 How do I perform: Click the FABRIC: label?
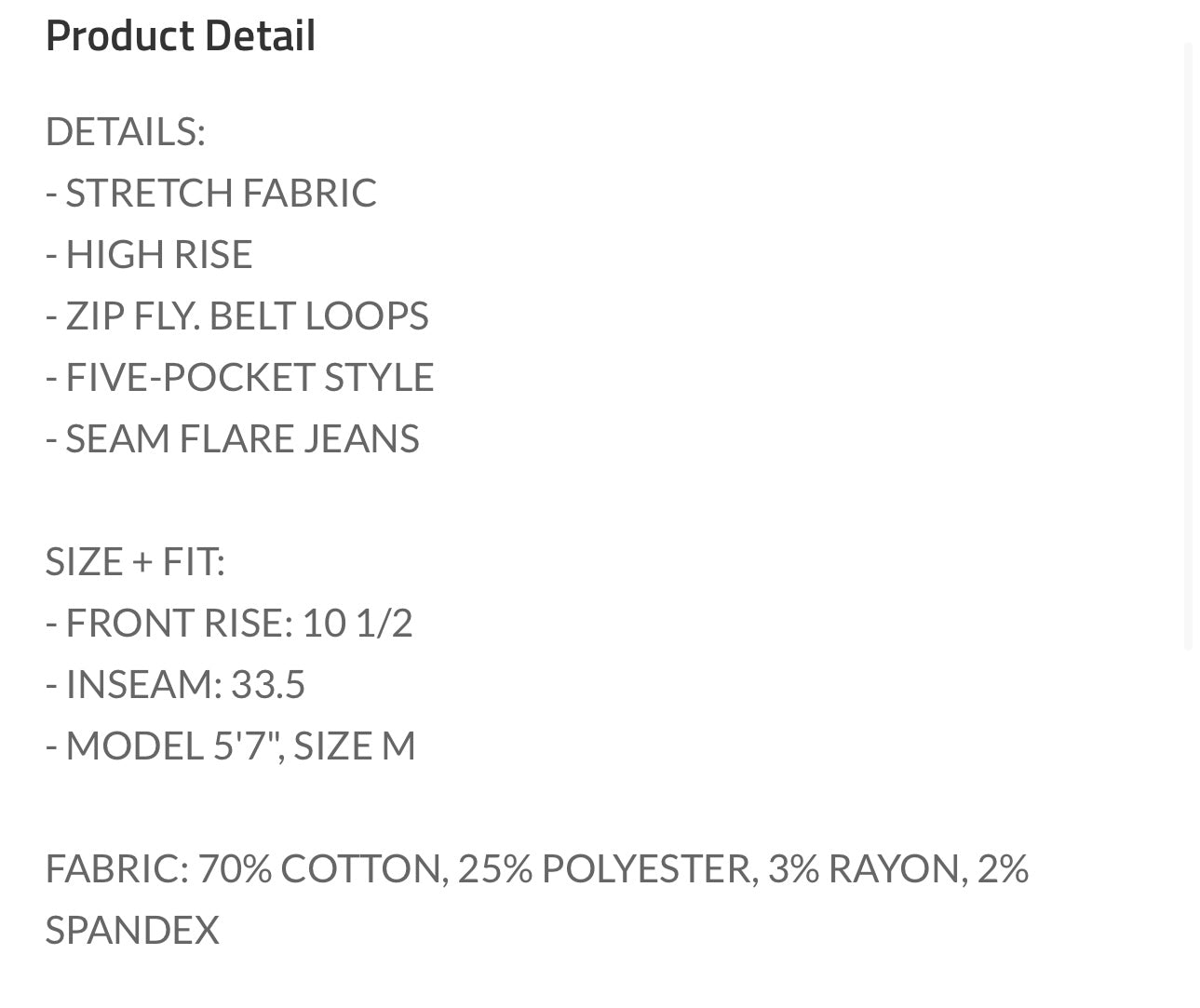(x=117, y=868)
